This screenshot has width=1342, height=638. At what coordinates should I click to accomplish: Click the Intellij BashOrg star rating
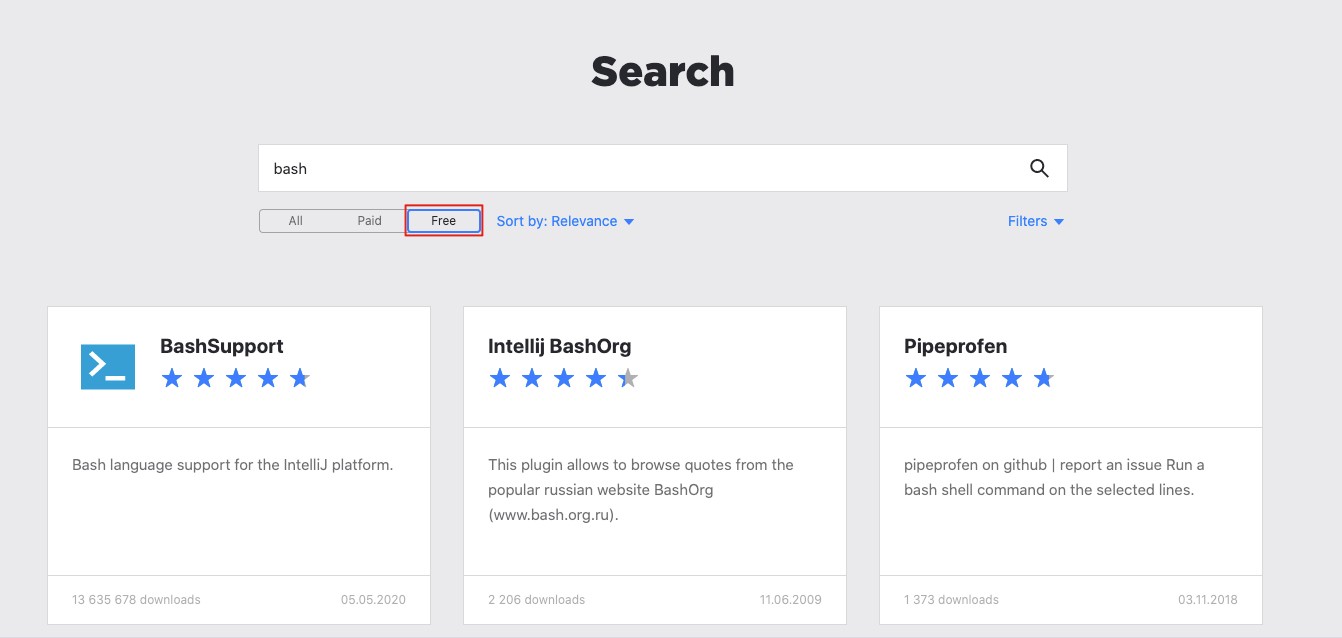click(563, 378)
